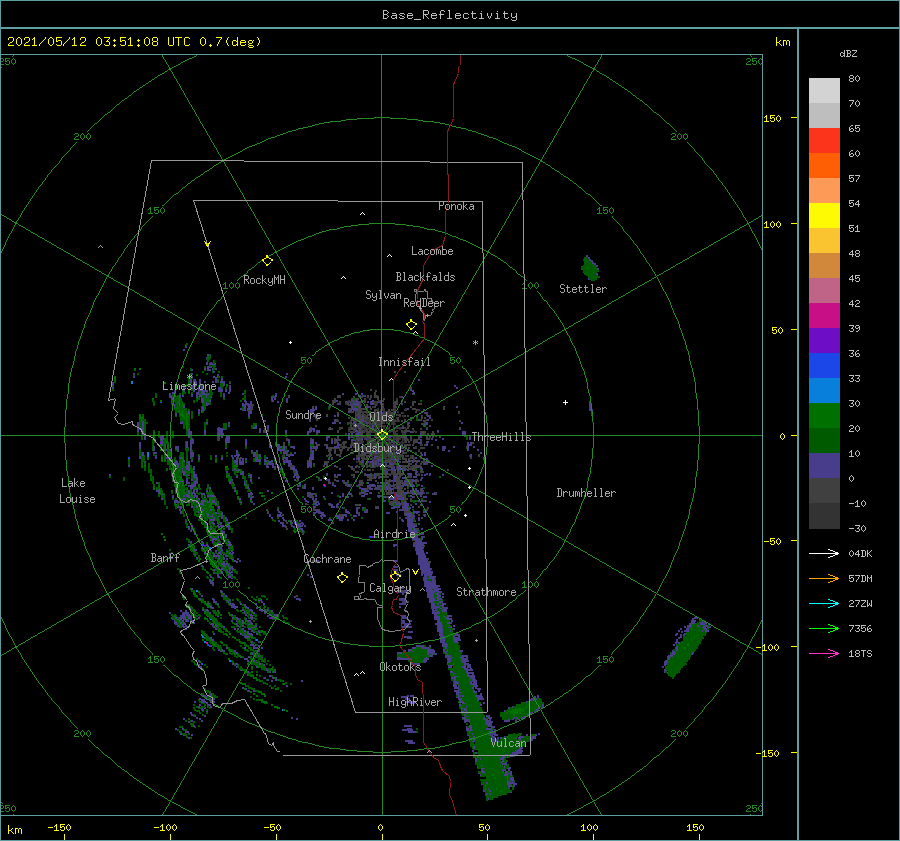Viewport: 900px width, 841px height.
Task: Click the Olds city label
Action: (x=381, y=417)
